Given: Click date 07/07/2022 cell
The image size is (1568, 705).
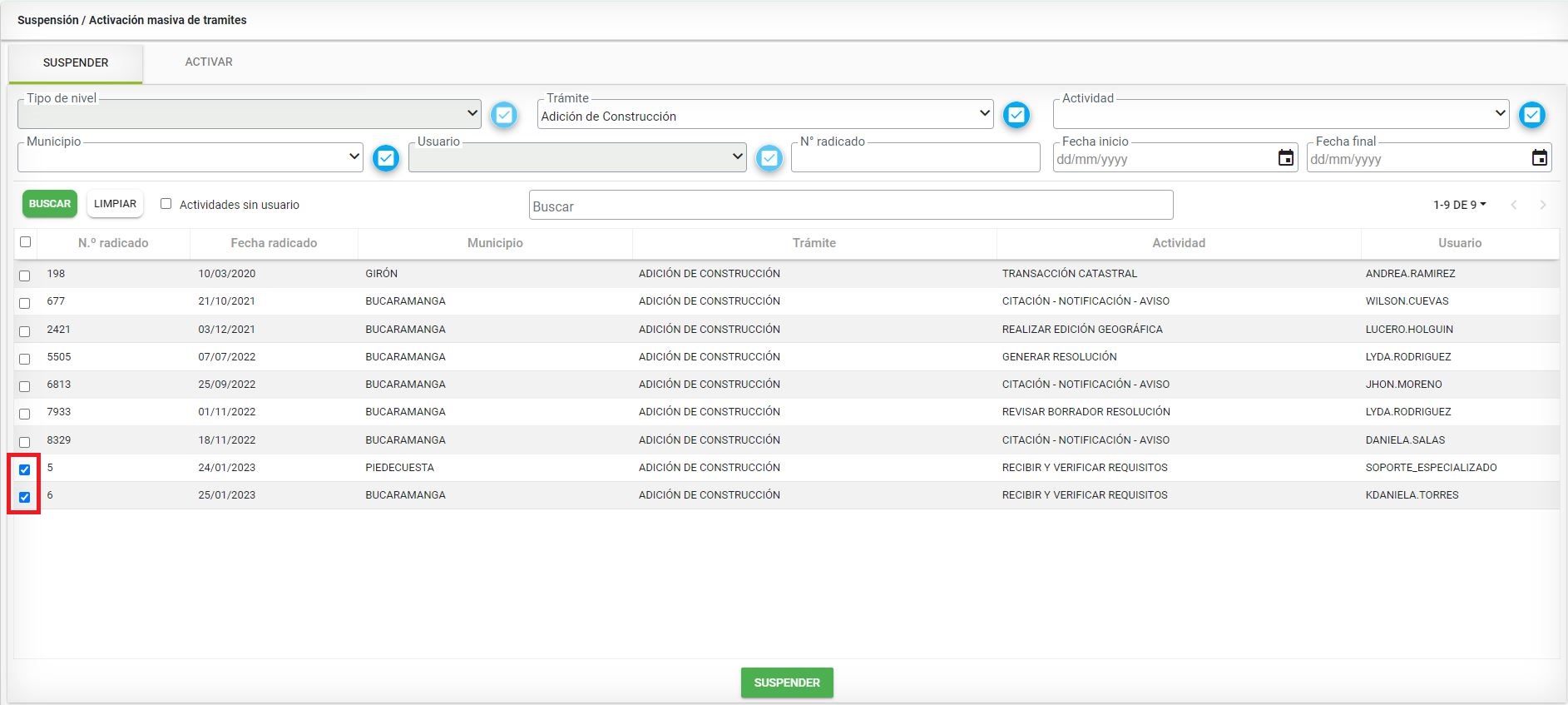Looking at the screenshot, I should pyautogui.click(x=227, y=357).
